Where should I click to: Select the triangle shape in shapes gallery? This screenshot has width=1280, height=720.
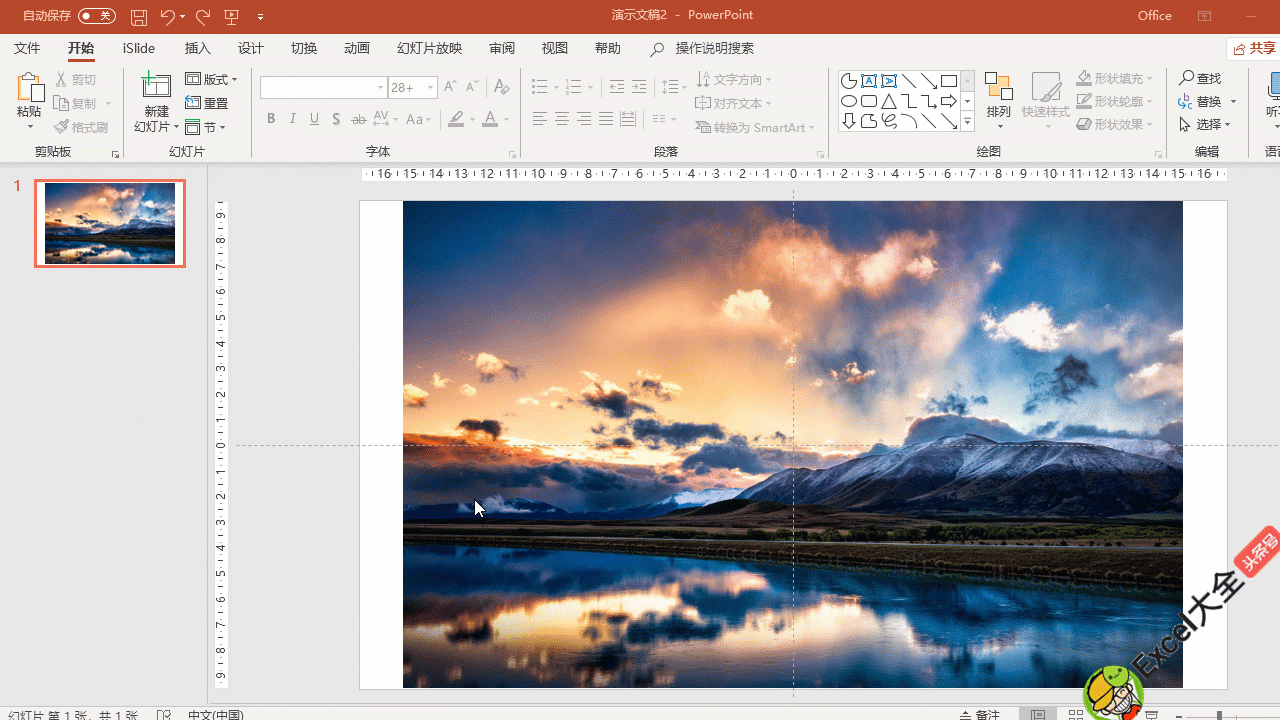888,101
